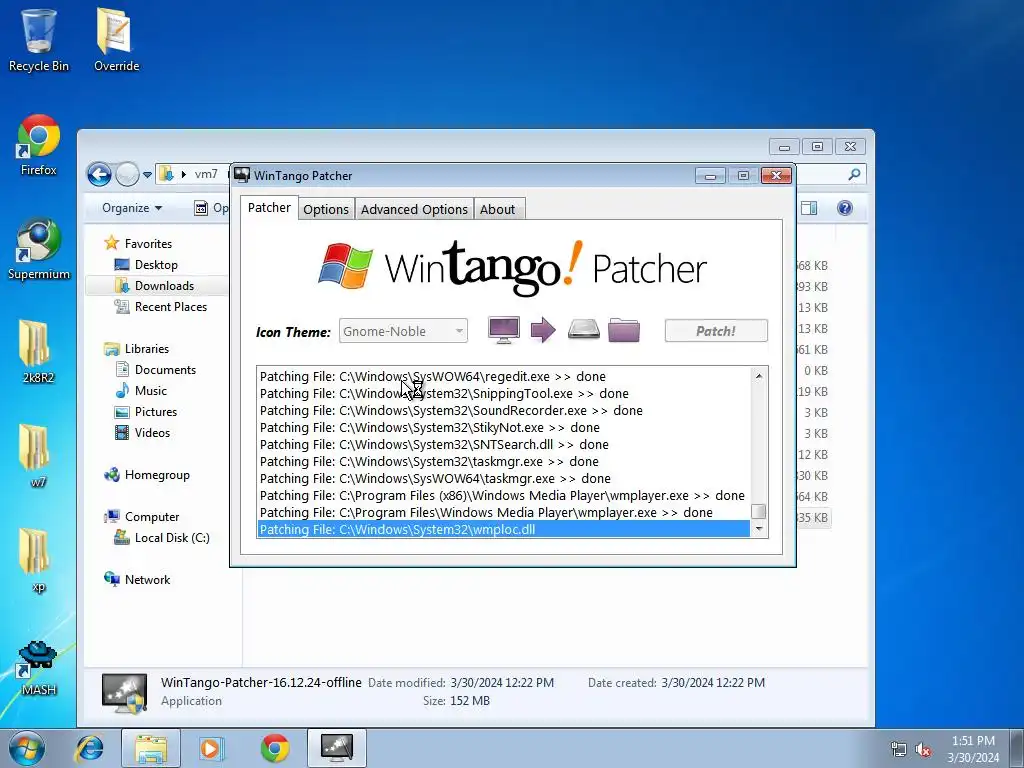Select the SnippingTool.exe log line
Screen dimensions: 1024x768
point(504,393)
